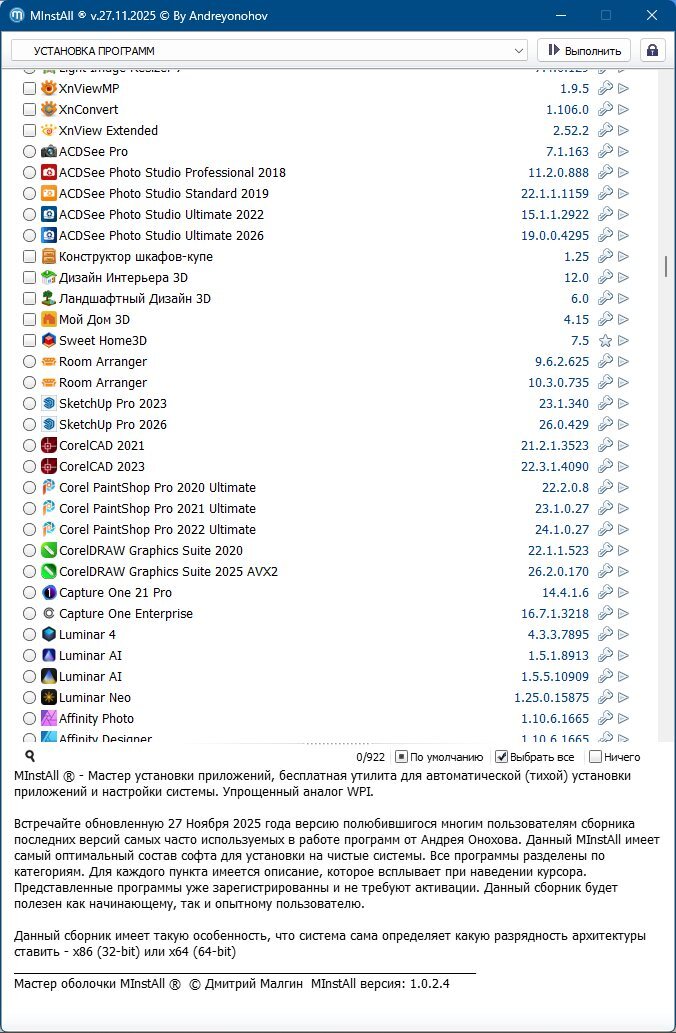
Task: Click the play arrow for Capture One Enterprise
Action: 624,614
